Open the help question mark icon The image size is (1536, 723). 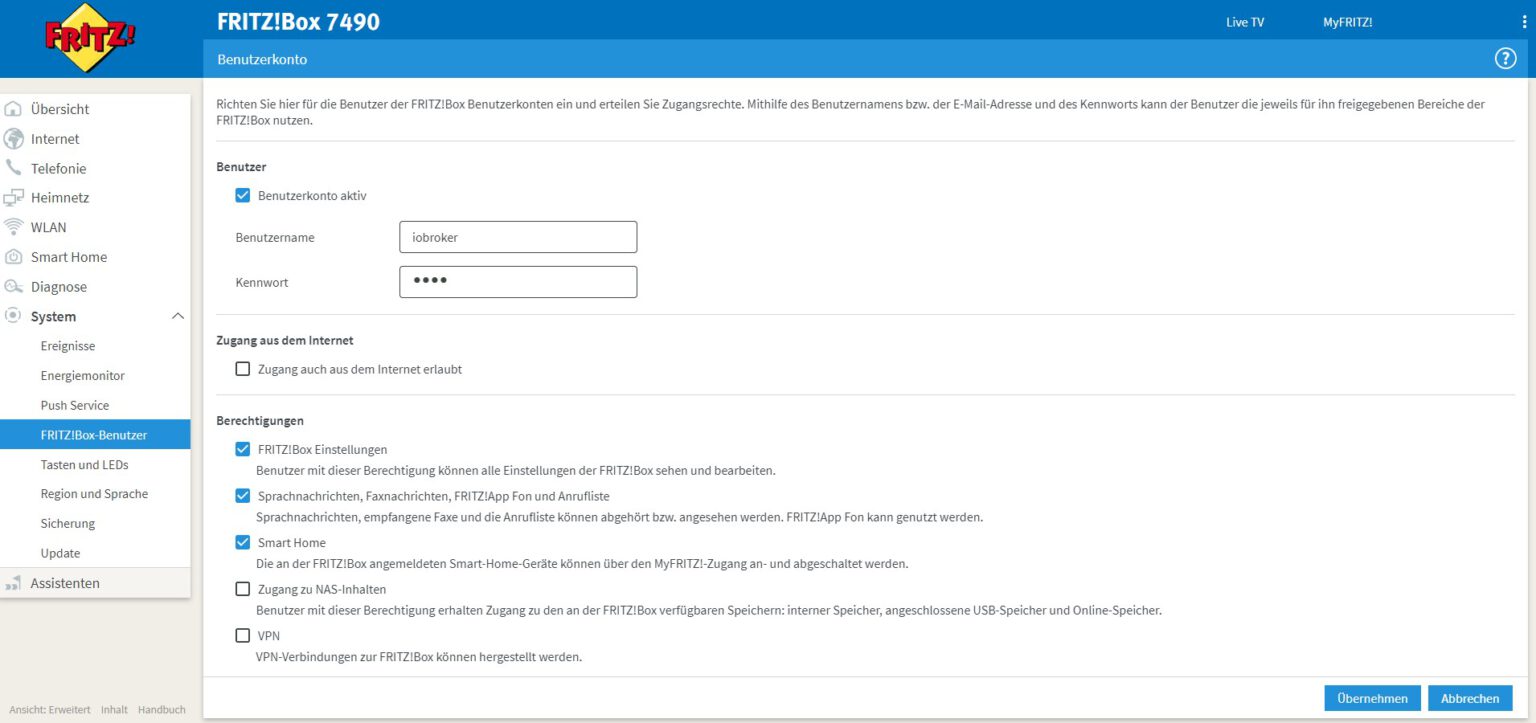pos(1505,59)
